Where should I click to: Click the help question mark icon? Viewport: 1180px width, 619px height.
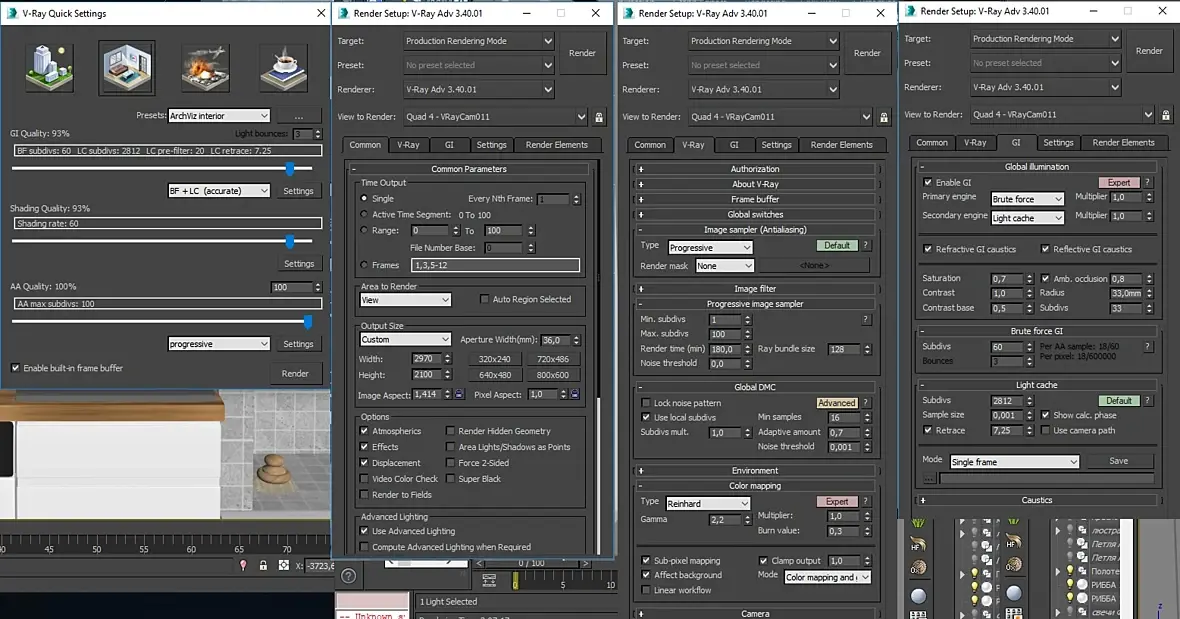348,576
